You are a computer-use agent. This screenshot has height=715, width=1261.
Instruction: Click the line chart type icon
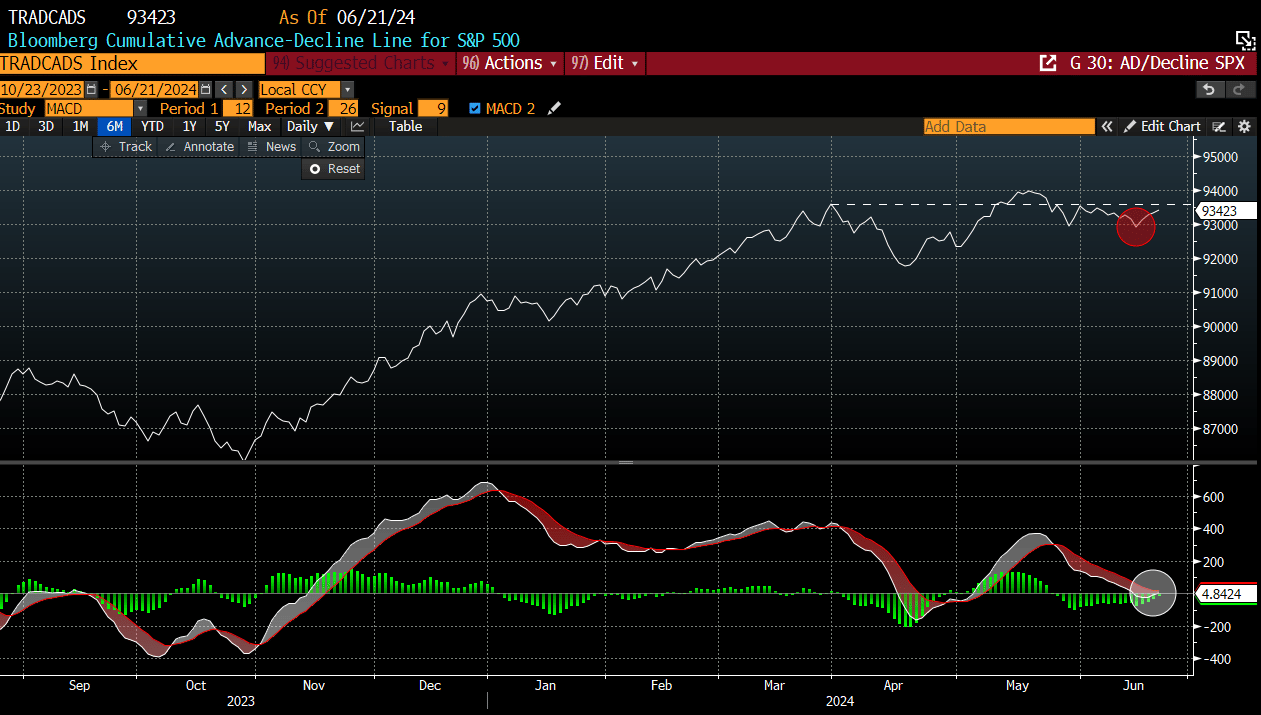coord(357,127)
